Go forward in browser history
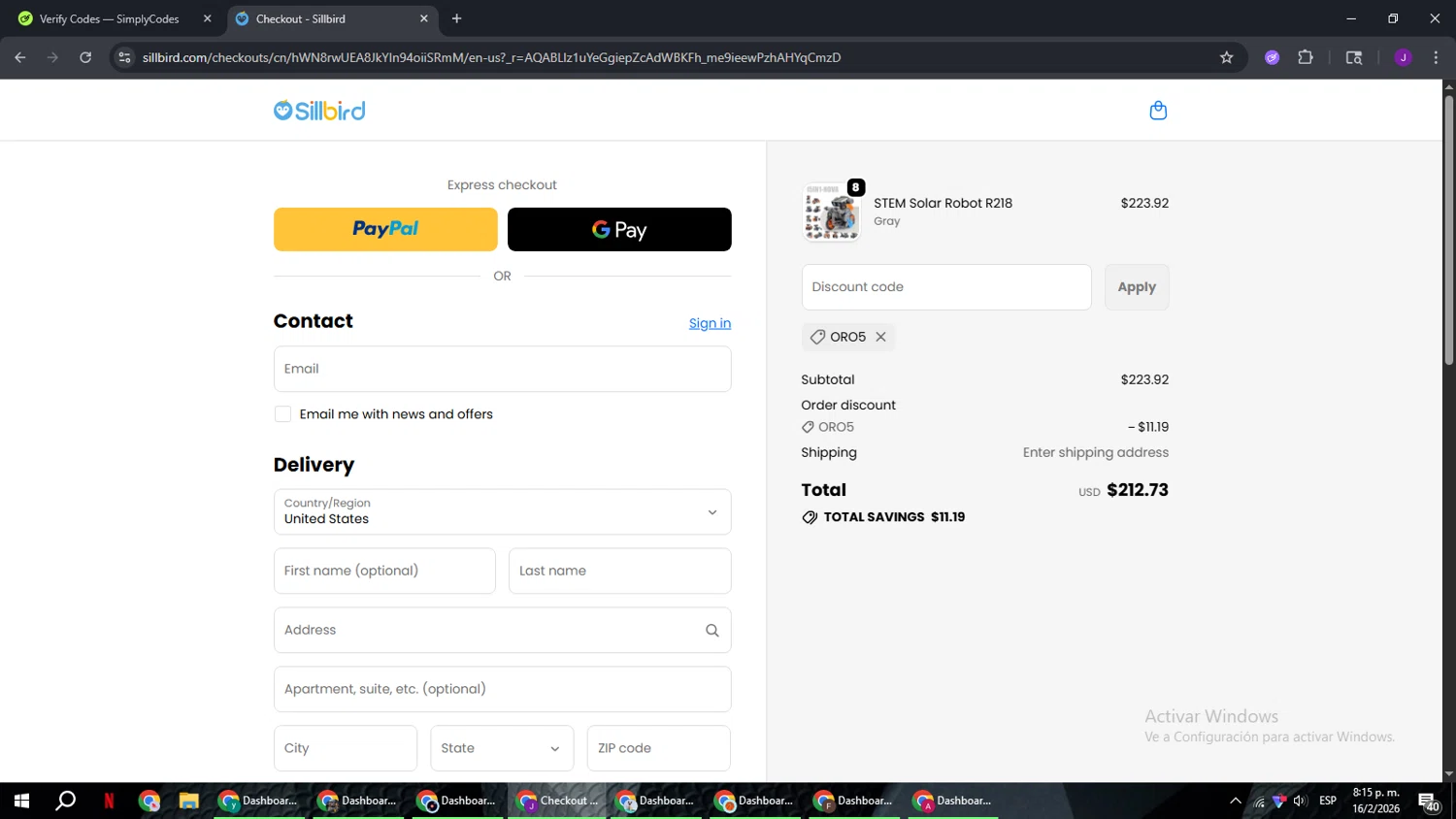The height and width of the screenshot is (819, 1456). (x=52, y=57)
